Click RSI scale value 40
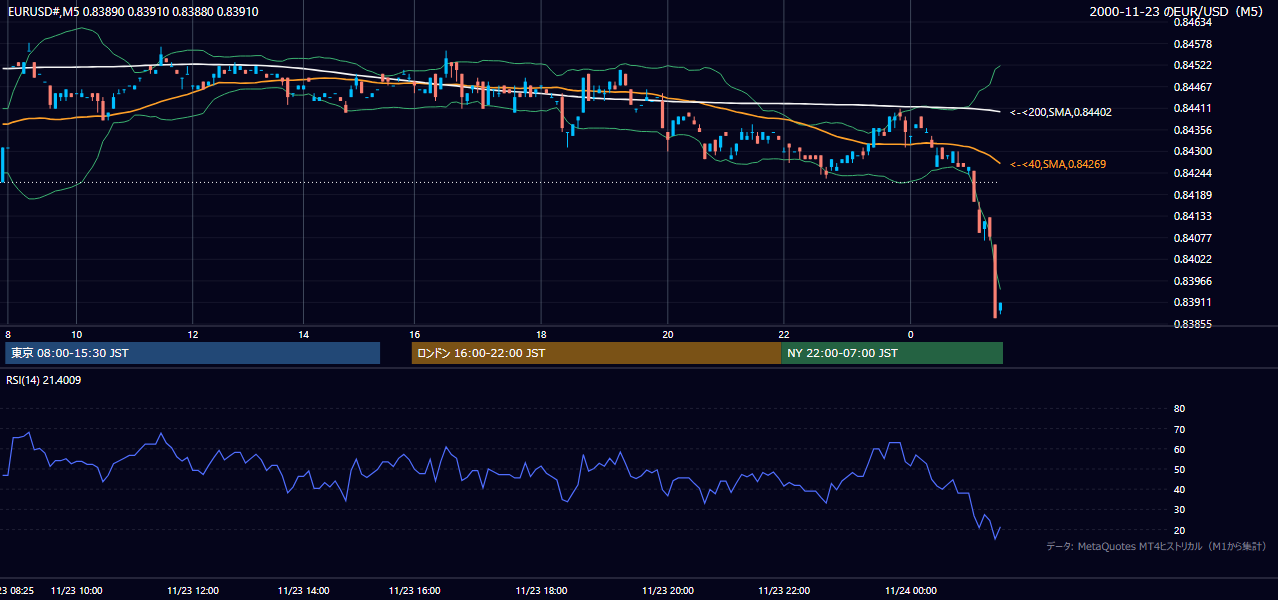Screen dimensions: 1278x600 [x=1179, y=489]
